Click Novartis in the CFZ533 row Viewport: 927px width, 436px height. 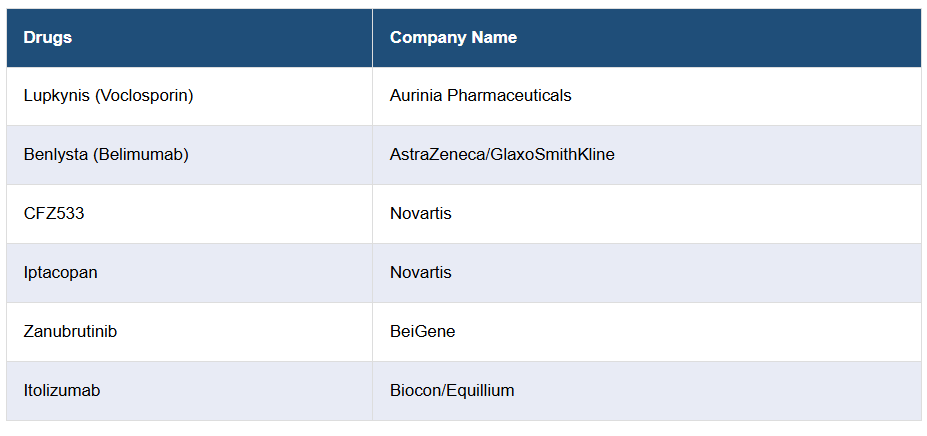[420, 214]
